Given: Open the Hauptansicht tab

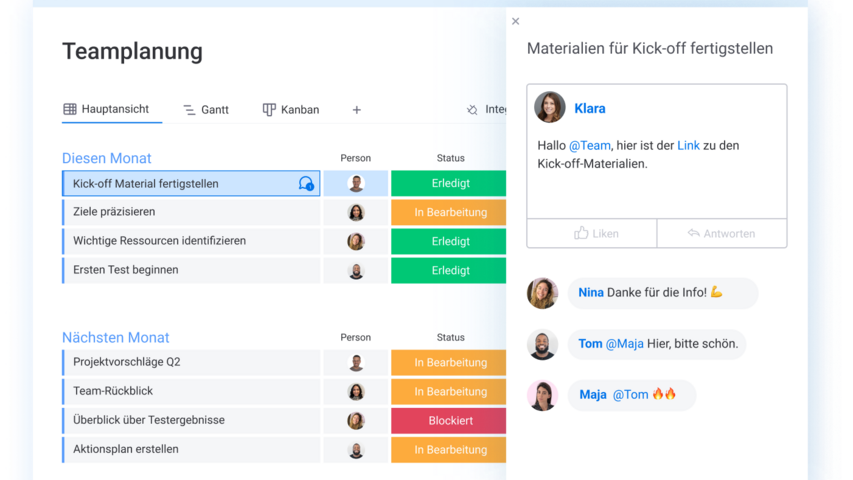Looking at the screenshot, I should tap(106, 109).
